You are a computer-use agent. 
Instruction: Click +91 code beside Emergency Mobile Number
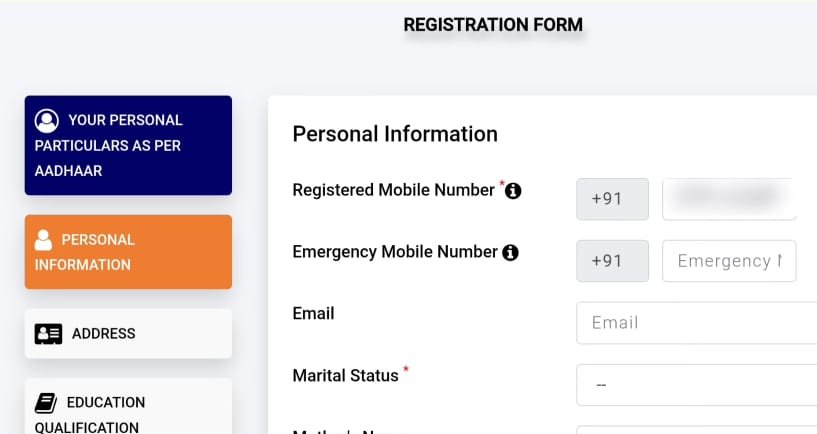point(607,261)
